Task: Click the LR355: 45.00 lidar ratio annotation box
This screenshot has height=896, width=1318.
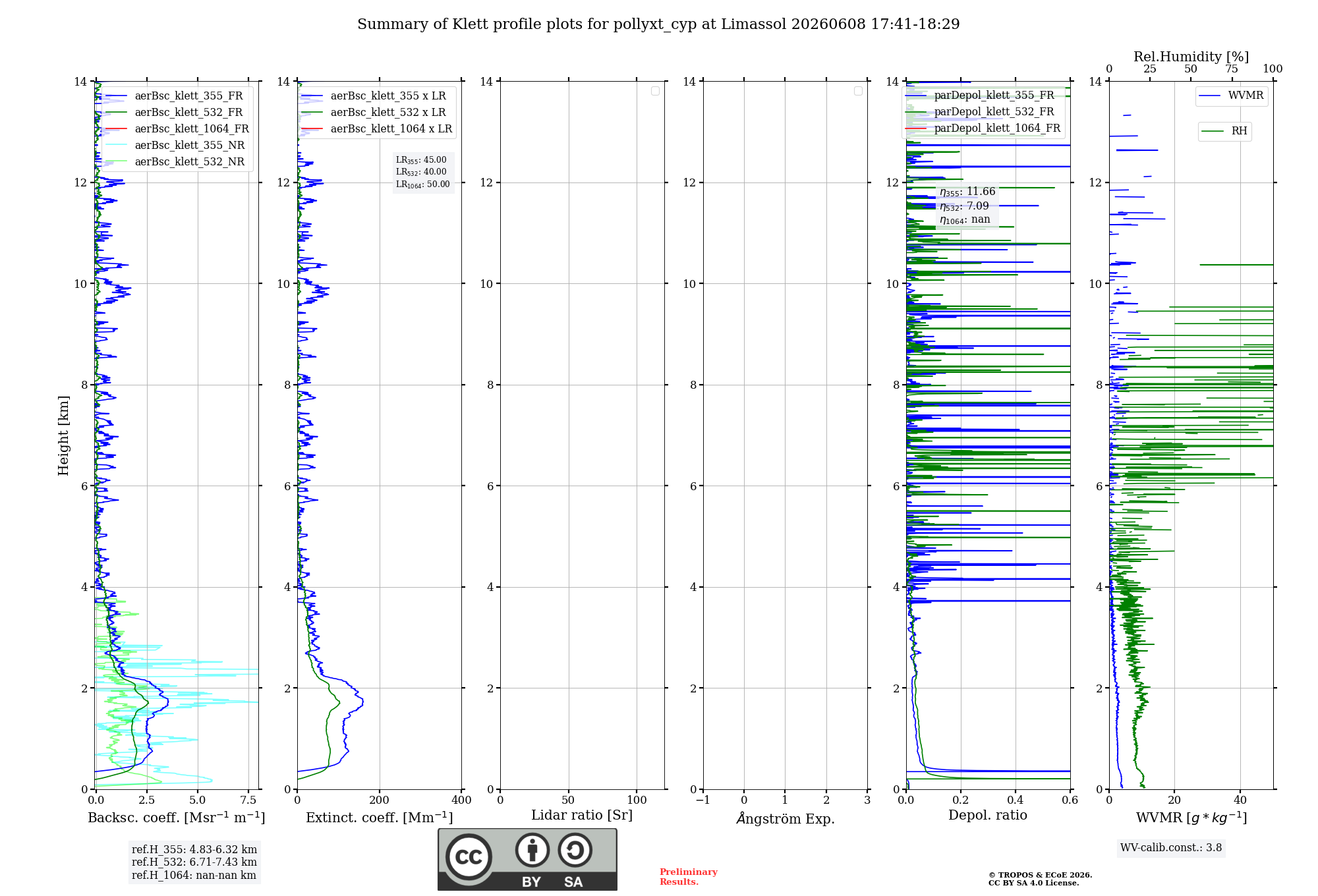Action: point(423,172)
